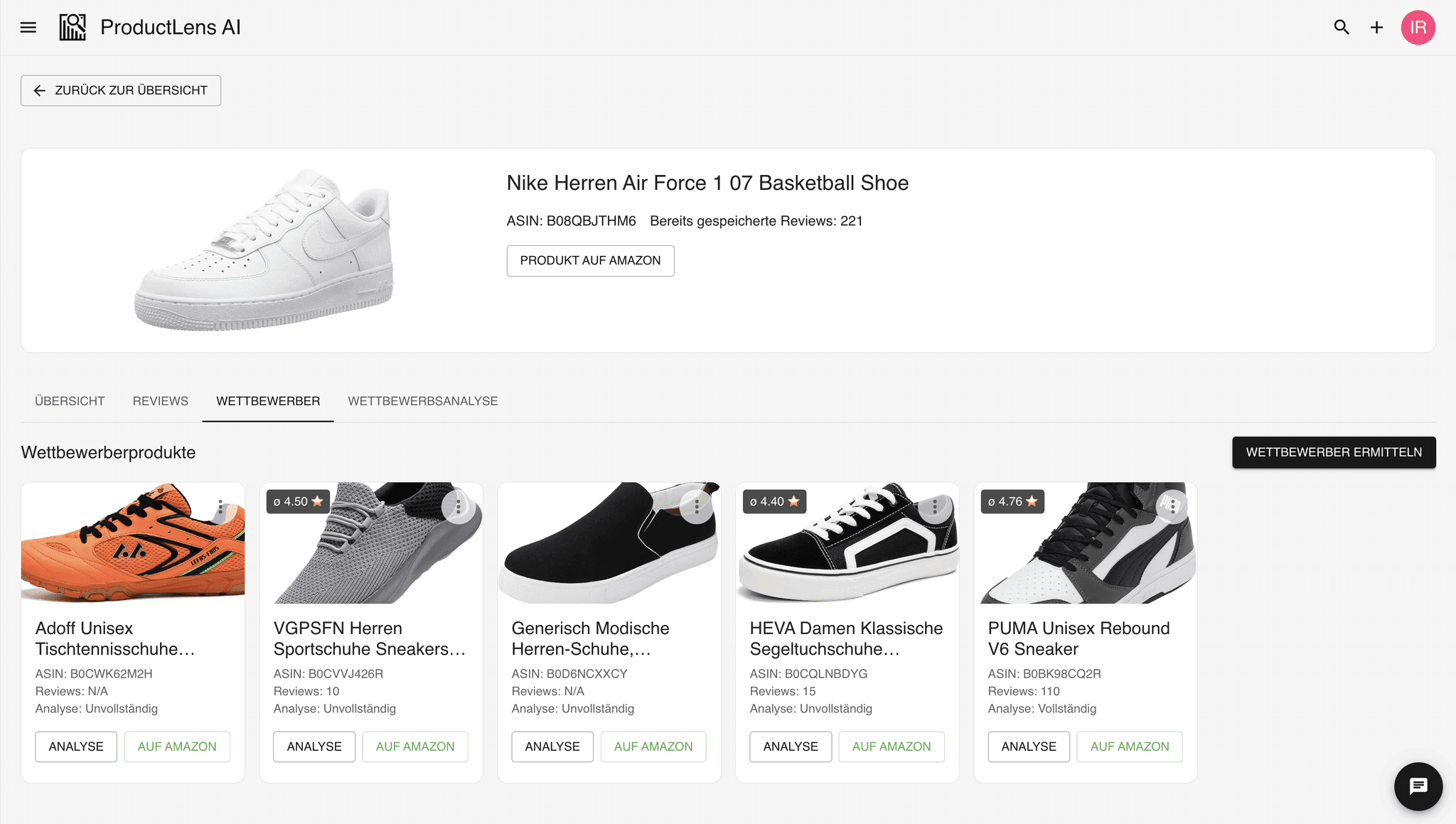Click Produkt auf Amazon button
Screen dimensions: 1456x824
coord(590,261)
